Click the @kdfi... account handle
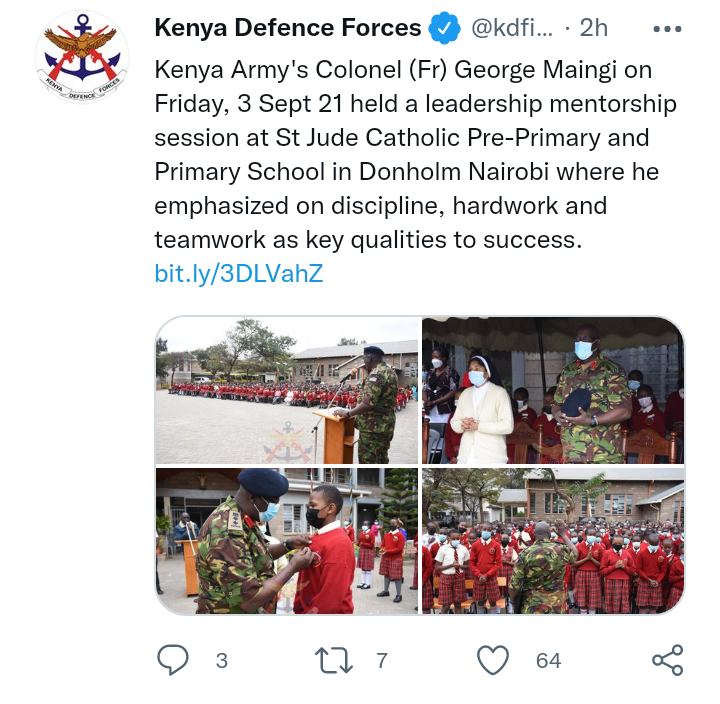Image resolution: width=720 pixels, height=704 pixels. click(x=512, y=28)
